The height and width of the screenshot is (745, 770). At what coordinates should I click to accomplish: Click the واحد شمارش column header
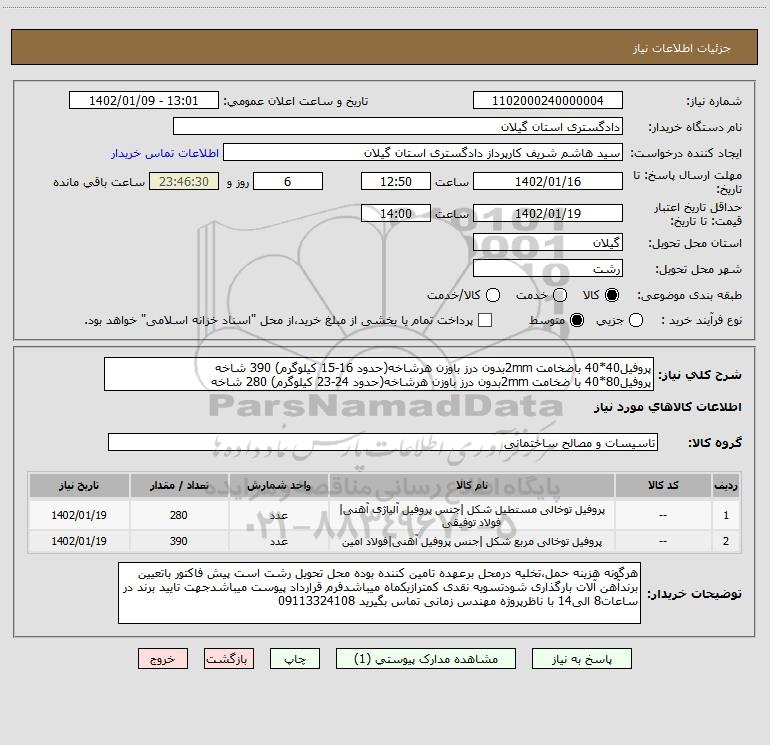pos(278,485)
